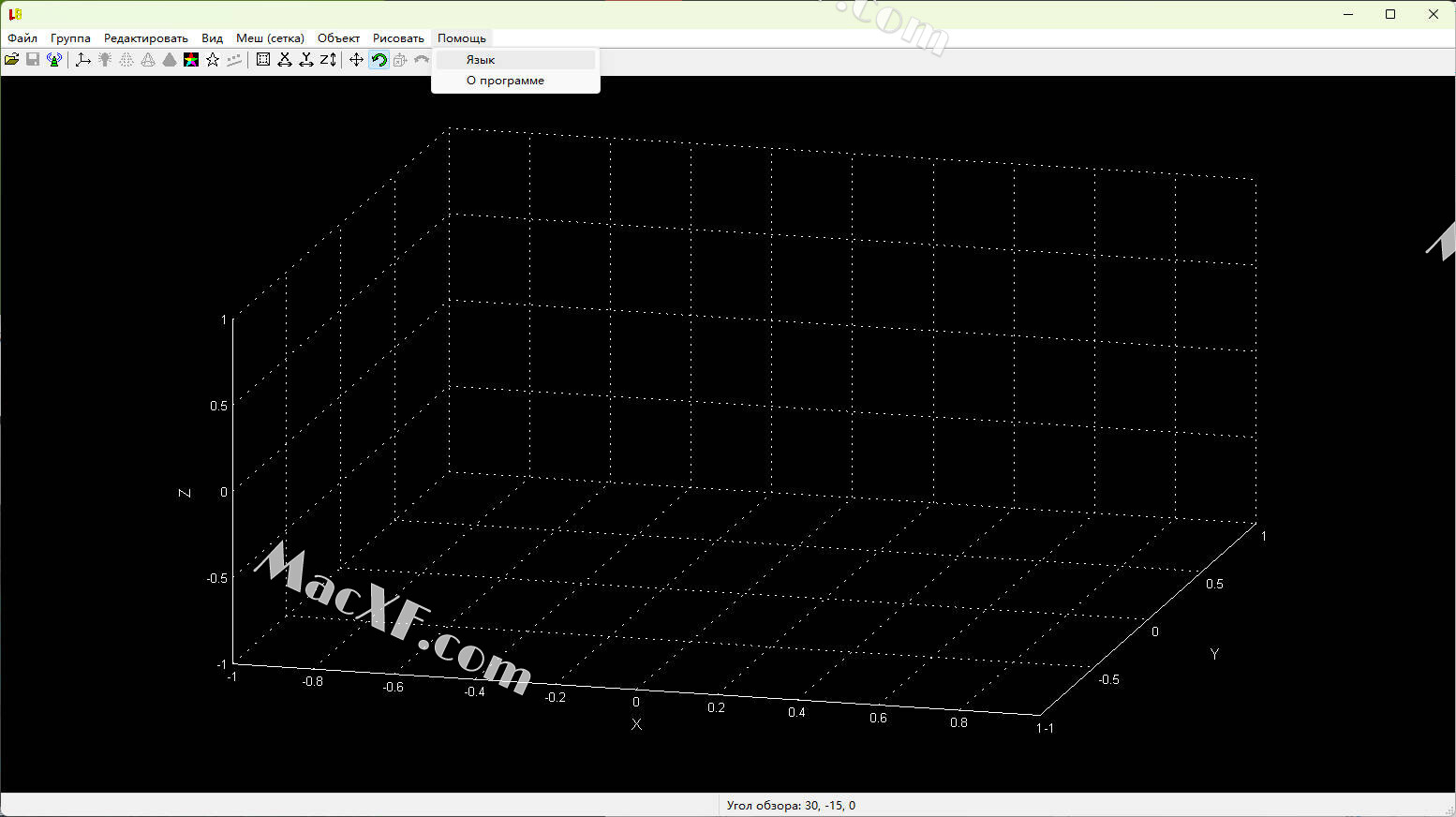Activate the green rotate arrow tool

379,60
